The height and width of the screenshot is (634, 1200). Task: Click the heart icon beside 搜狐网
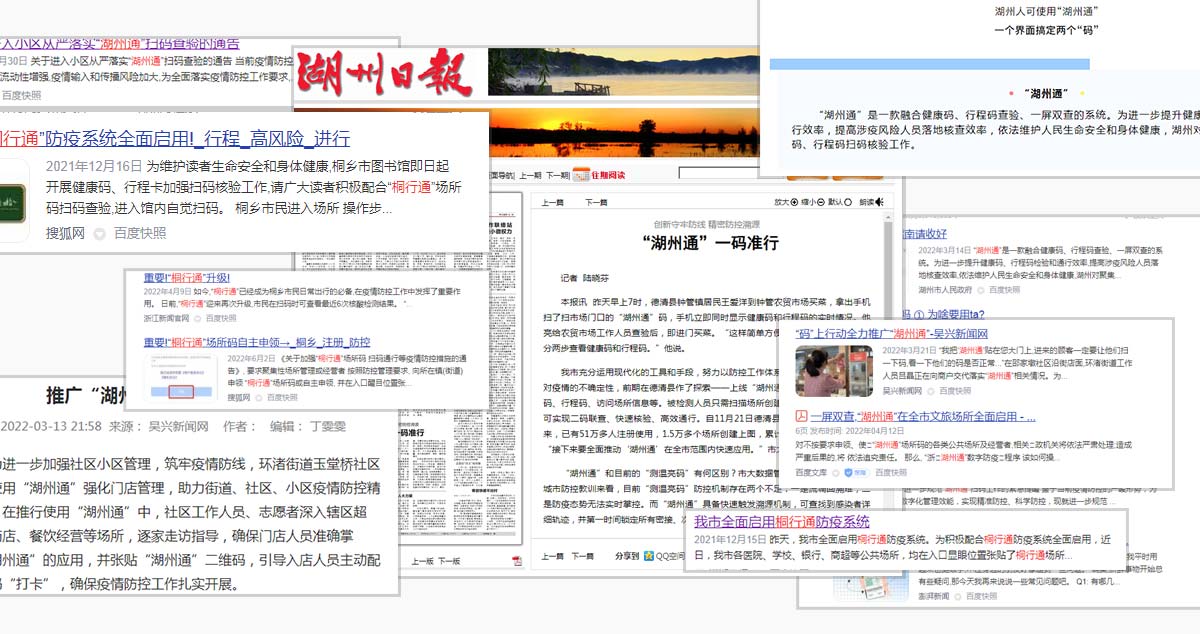[x=99, y=233]
